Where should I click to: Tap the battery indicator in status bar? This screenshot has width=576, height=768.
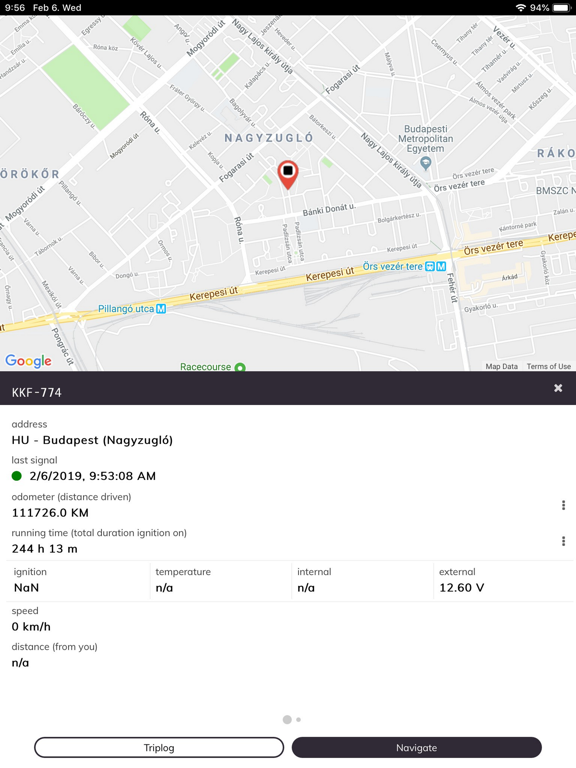561,8
